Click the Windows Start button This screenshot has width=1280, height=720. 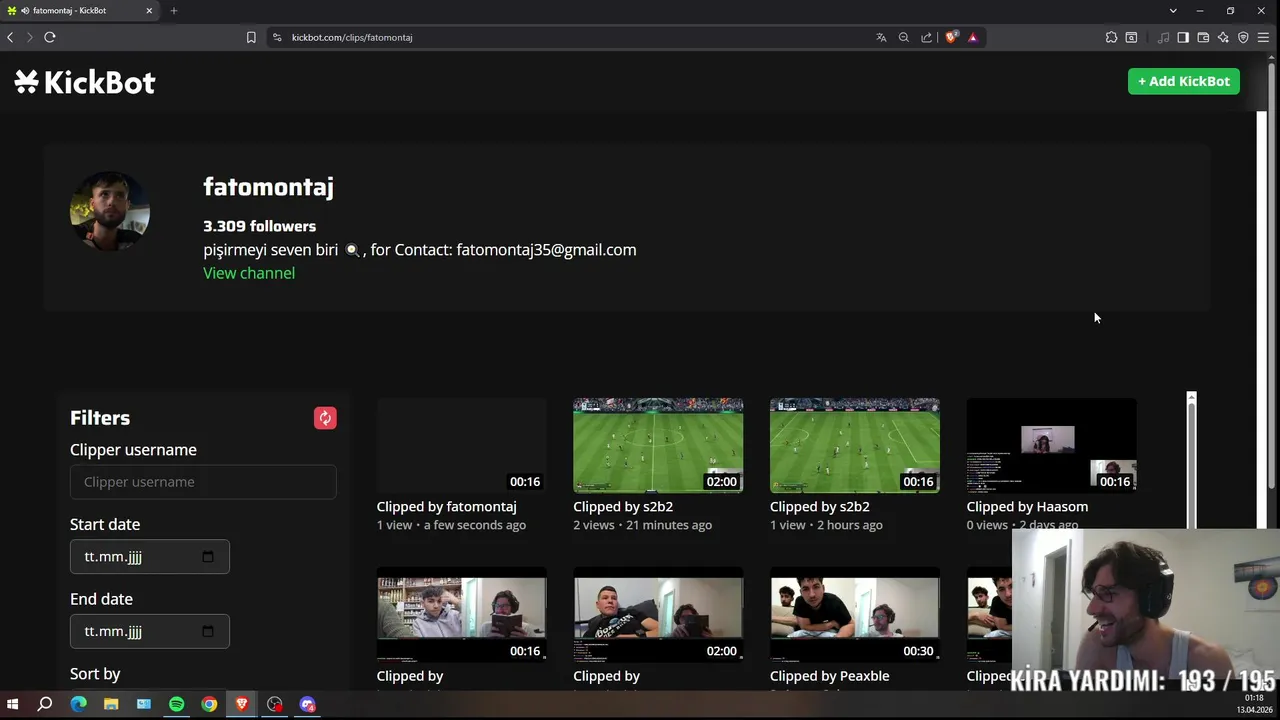[13, 704]
